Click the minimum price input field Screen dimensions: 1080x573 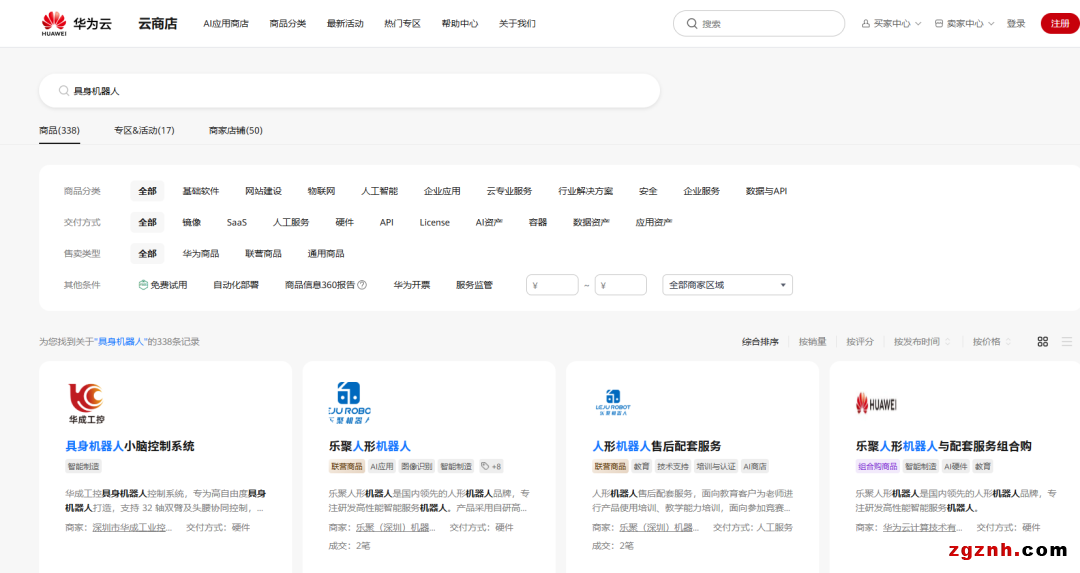click(x=552, y=285)
